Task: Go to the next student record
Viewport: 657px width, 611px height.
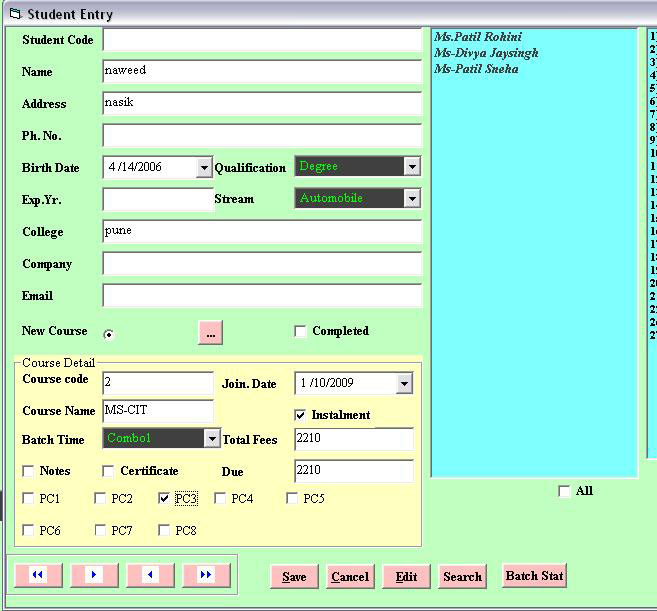Action: click(94, 575)
